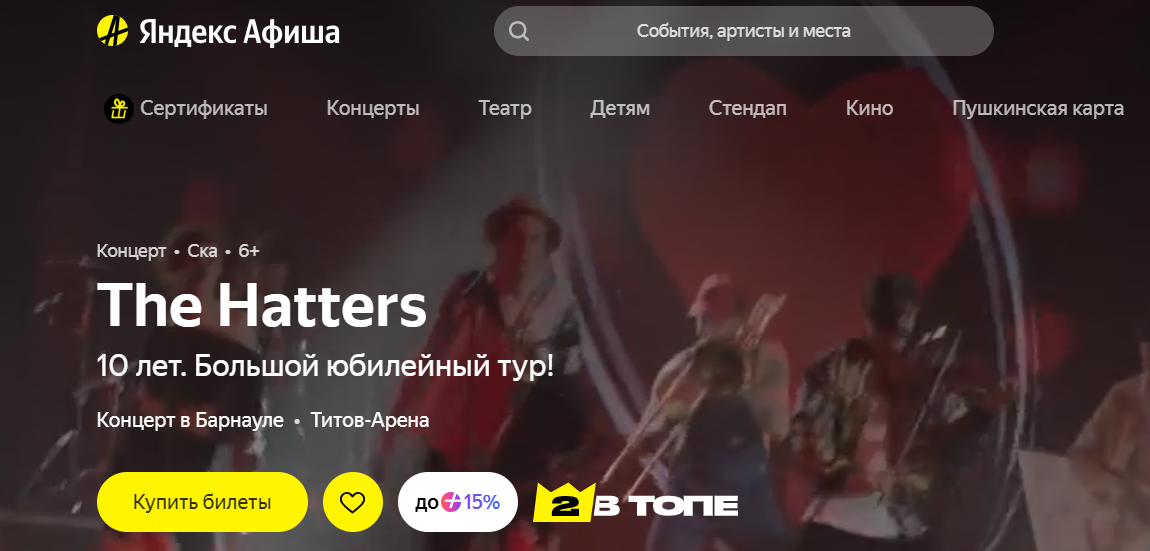The width and height of the screenshot is (1150, 551).
Task: Open the Концерты menu item
Action: [373, 109]
